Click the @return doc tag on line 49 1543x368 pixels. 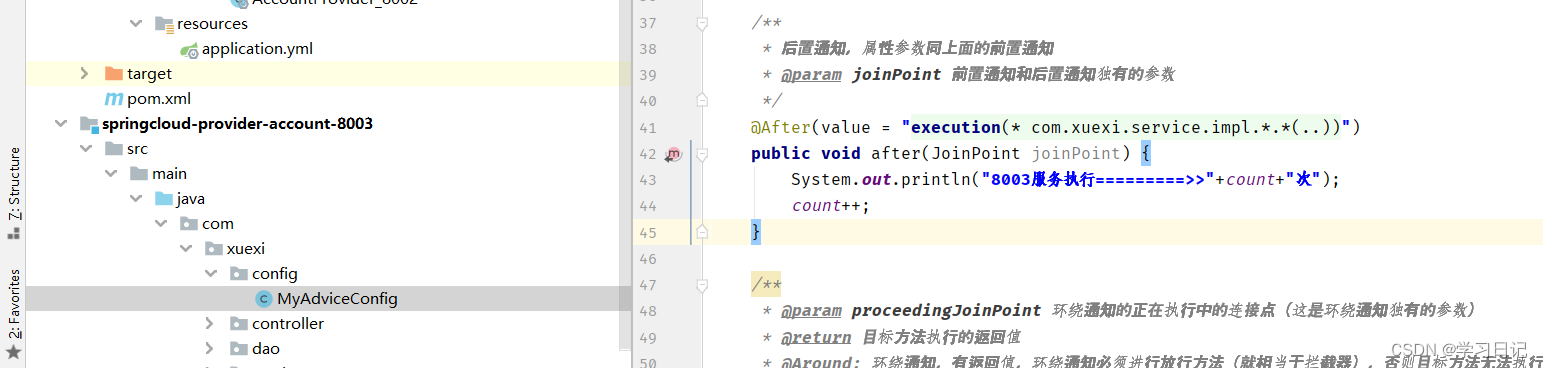[x=816, y=337]
